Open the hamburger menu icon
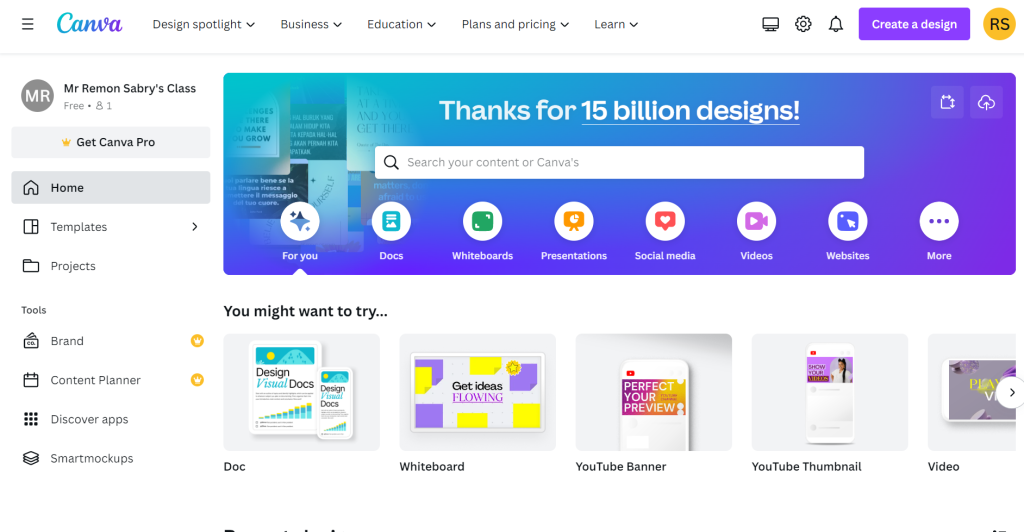The image size is (1024, 532). 27,24
